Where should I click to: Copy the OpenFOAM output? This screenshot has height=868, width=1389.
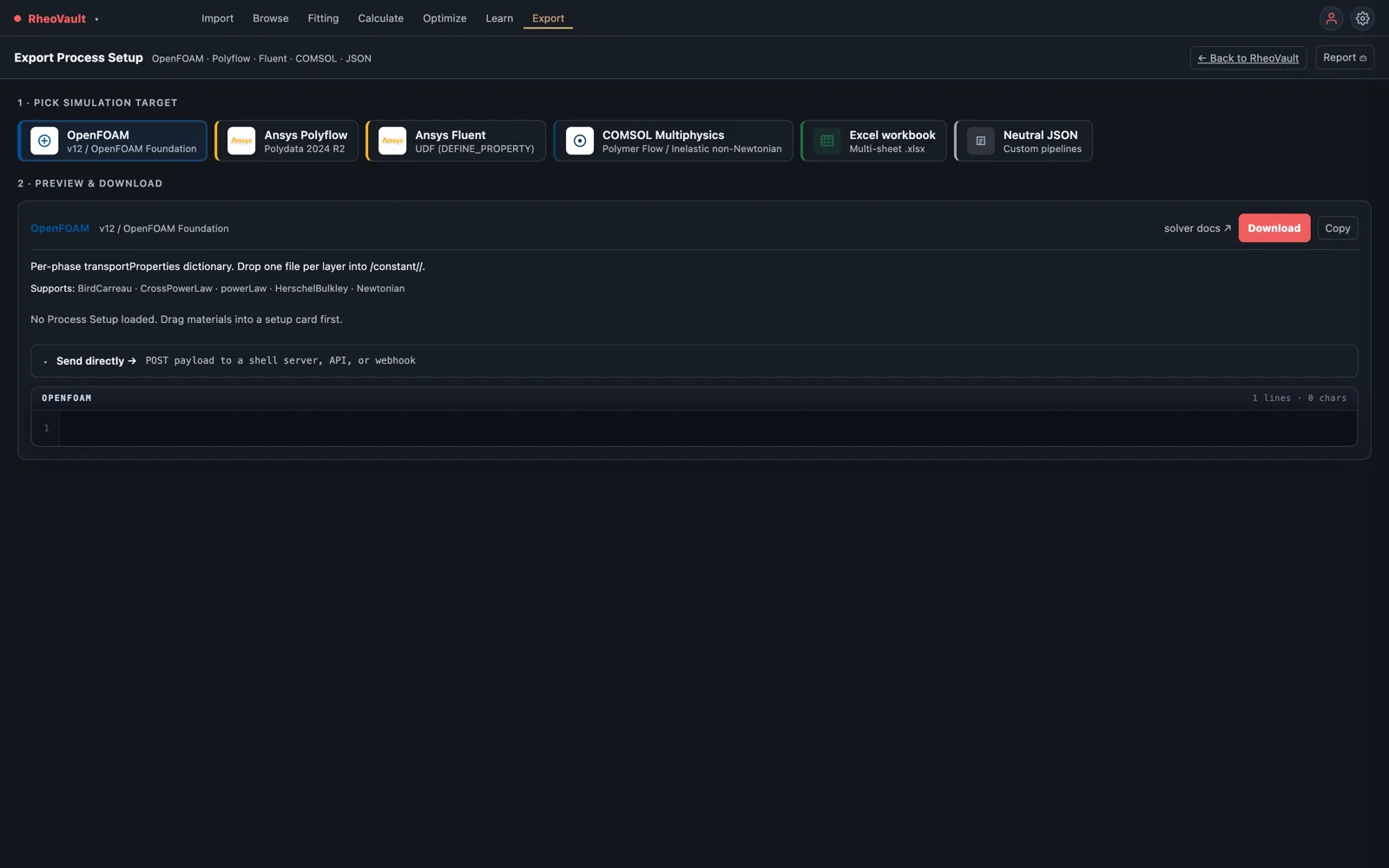[x=1337, y=228]
